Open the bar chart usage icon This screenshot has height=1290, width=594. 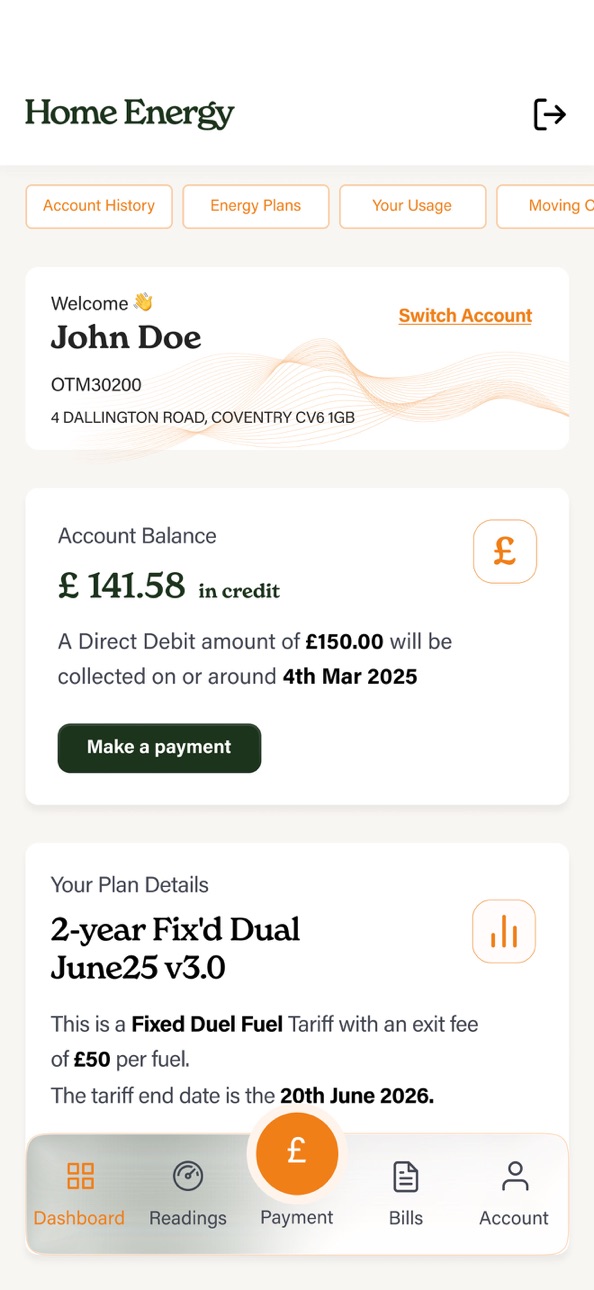point(504,931)
